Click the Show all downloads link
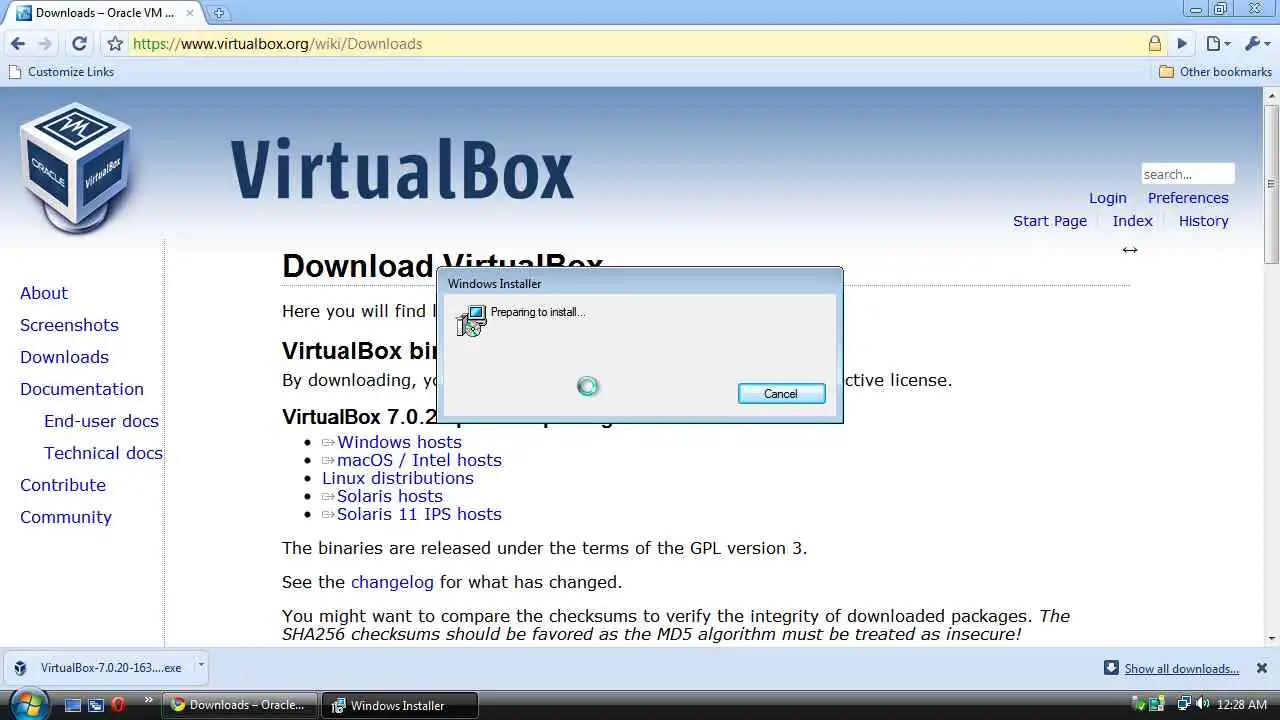 click(x=1182, y=669)
